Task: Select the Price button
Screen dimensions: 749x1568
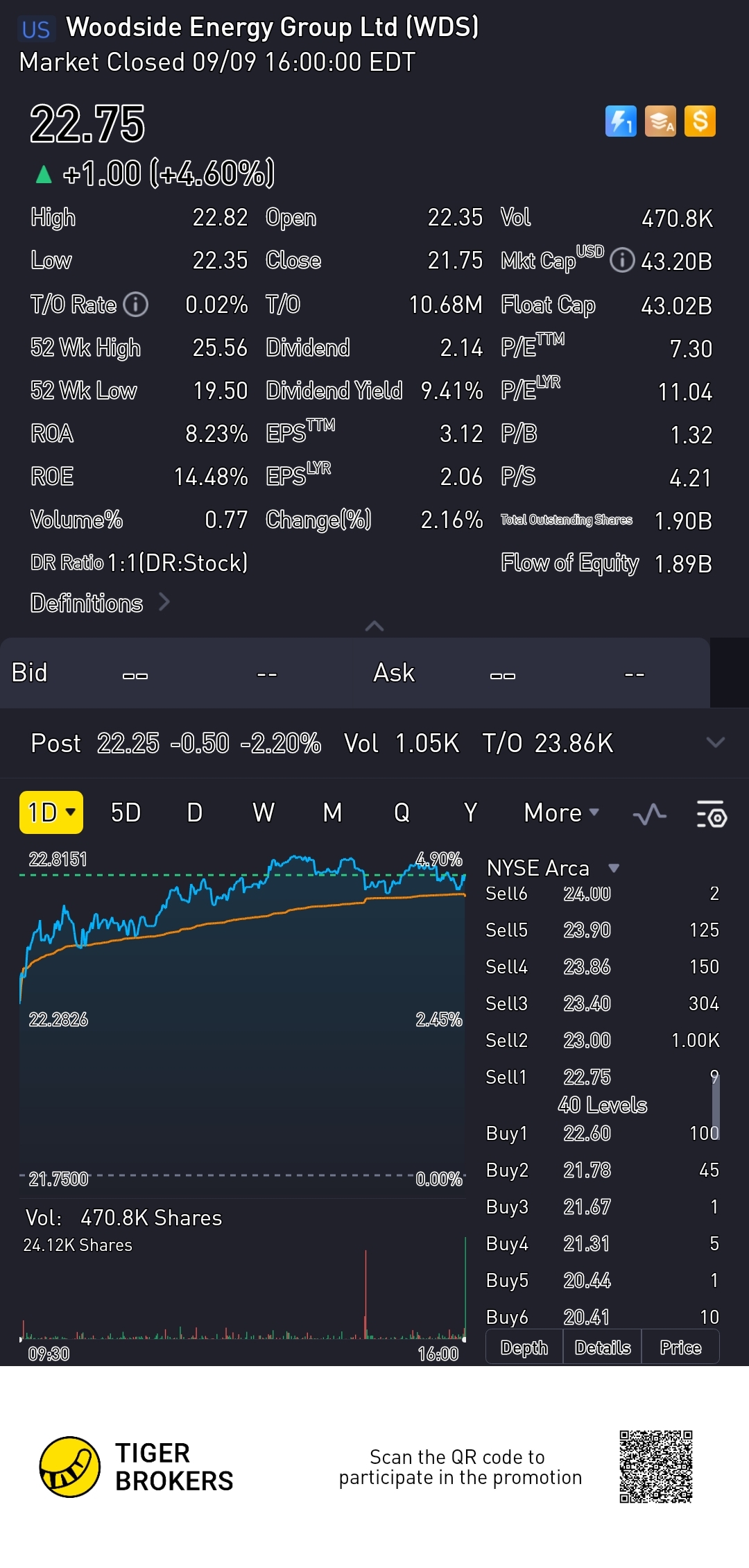Action: click(x=680, y=1347)
